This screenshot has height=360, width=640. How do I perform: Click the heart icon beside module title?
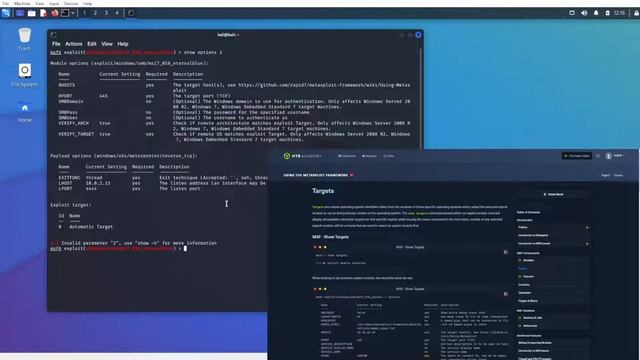tap(351, 175)
